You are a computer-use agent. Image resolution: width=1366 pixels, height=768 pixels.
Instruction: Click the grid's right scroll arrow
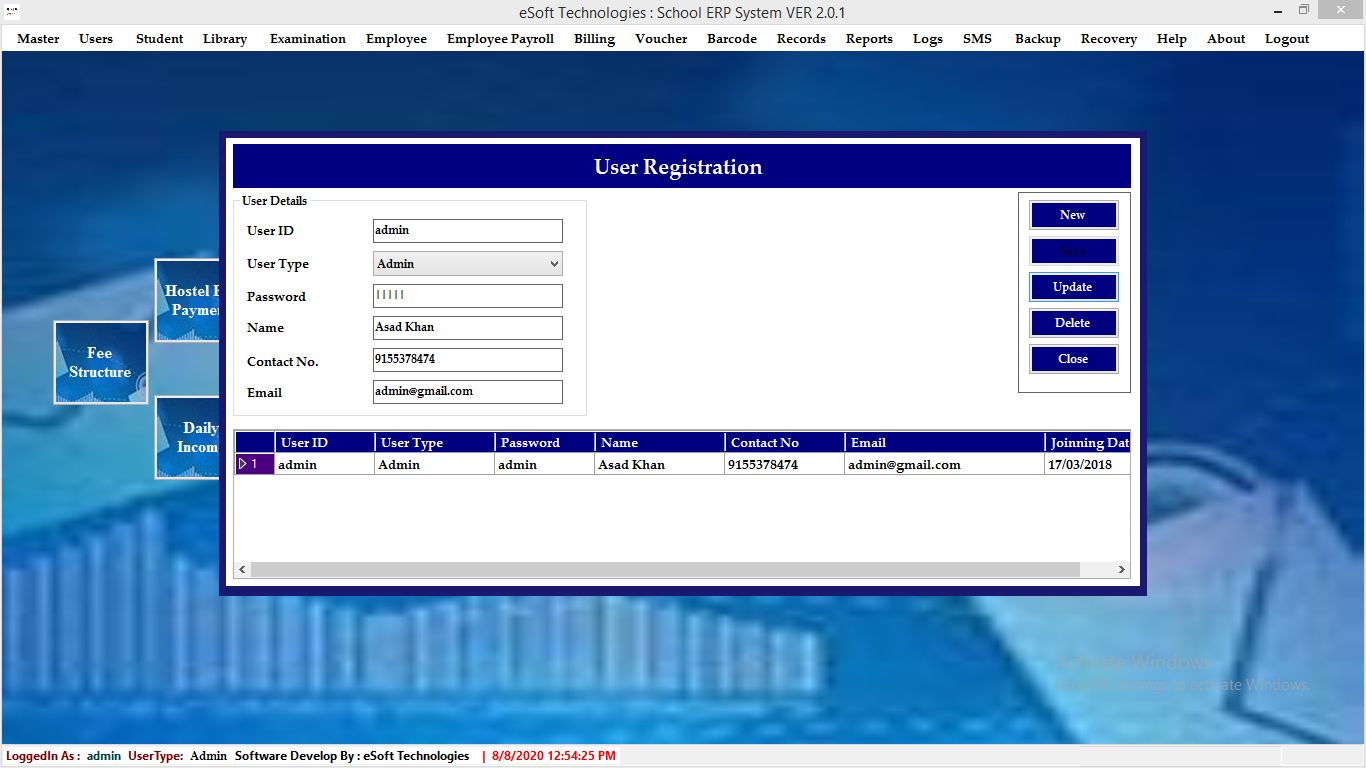(1122, 569)
